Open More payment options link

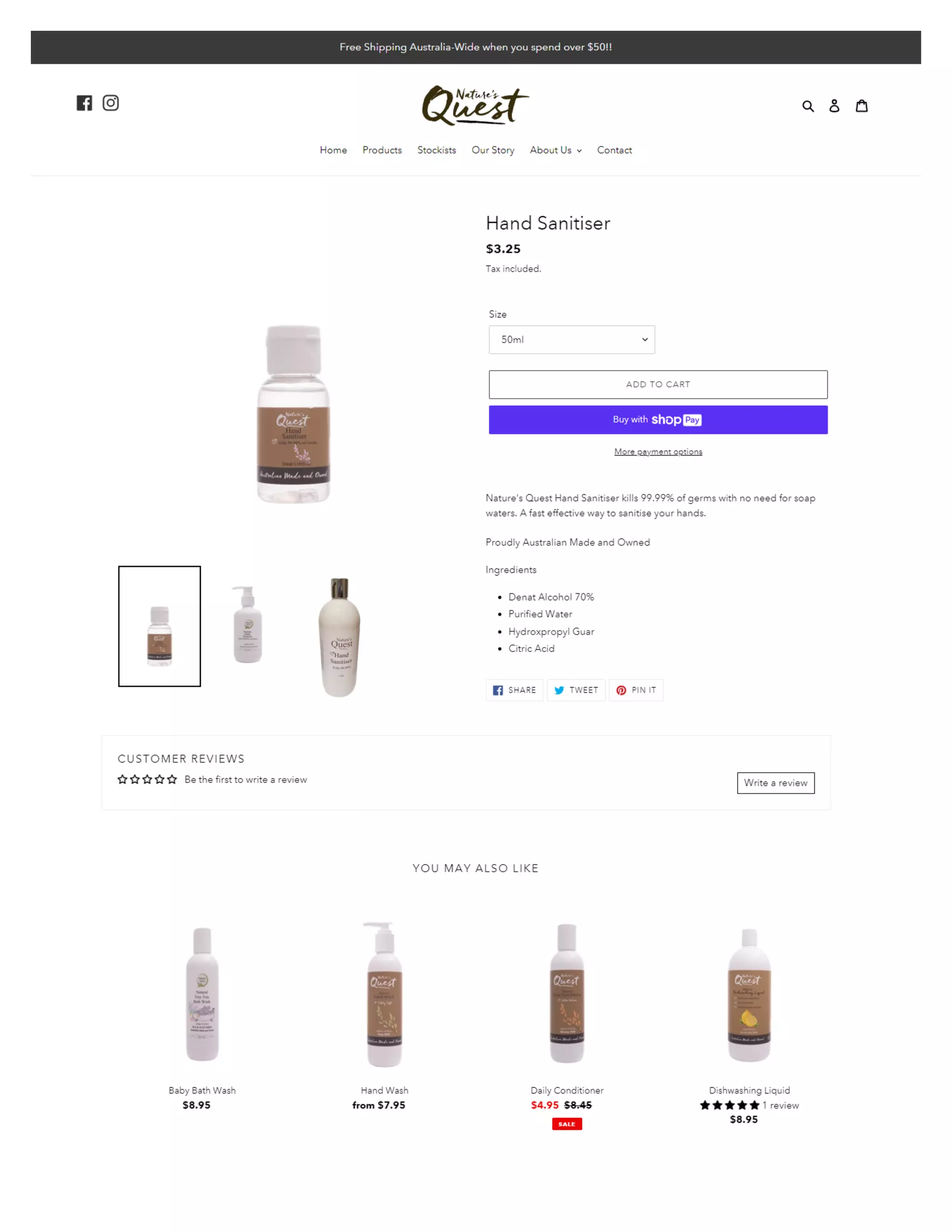pyautogui.click(x=658, y=452)
